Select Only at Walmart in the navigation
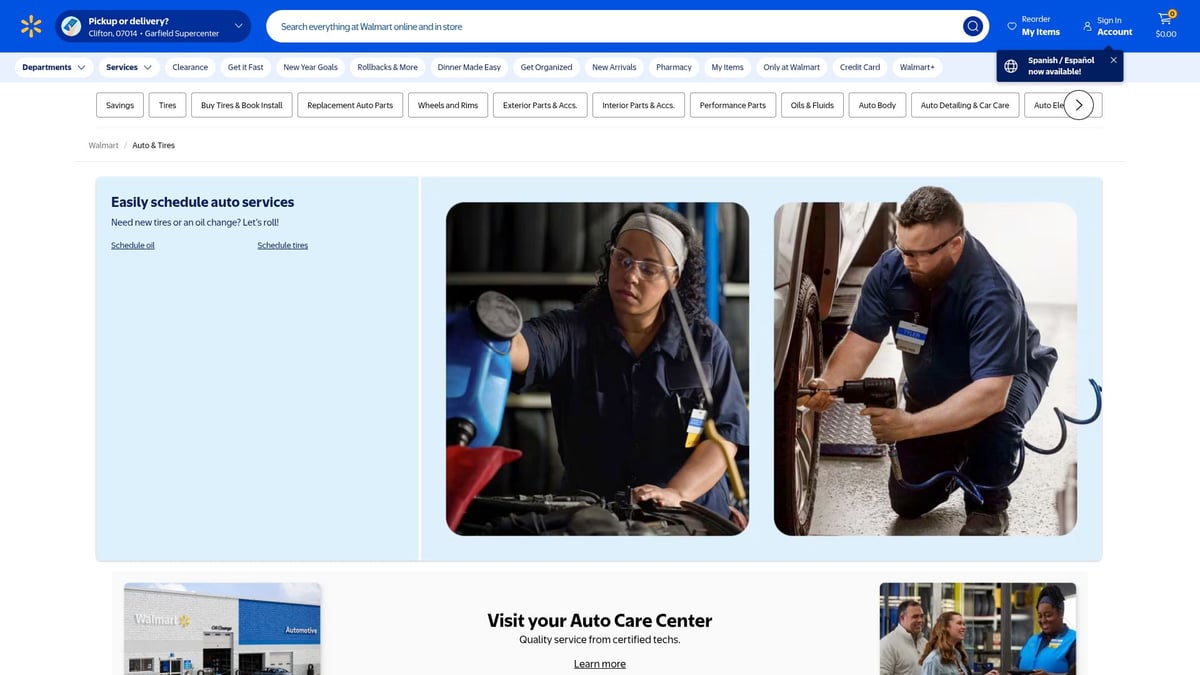Image resolution: width=1200 pixels, height=675 pixels. (791, 67)
